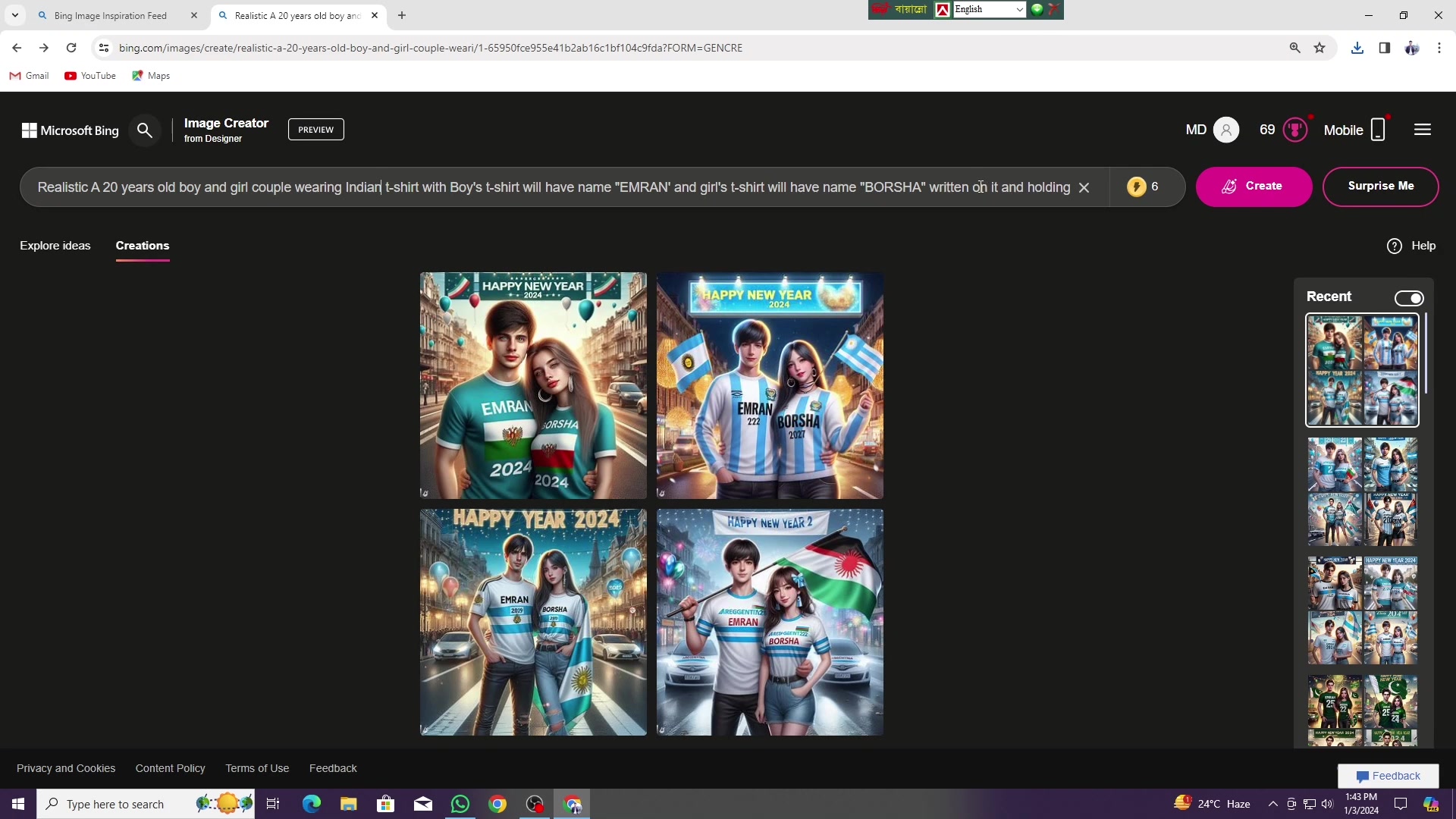This screenshot has height=819, width=1456.
Task: Select the Creations tab
Action: [142, 246]
